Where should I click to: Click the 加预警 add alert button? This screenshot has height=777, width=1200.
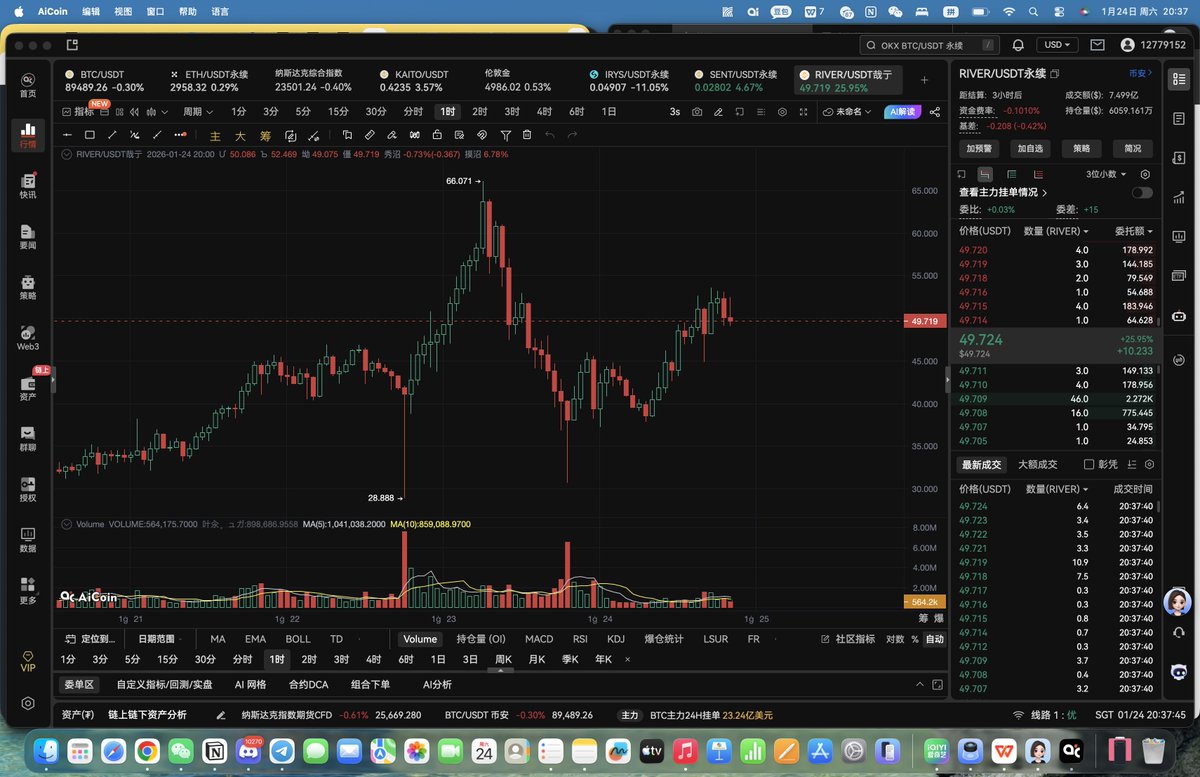point(979,148)
